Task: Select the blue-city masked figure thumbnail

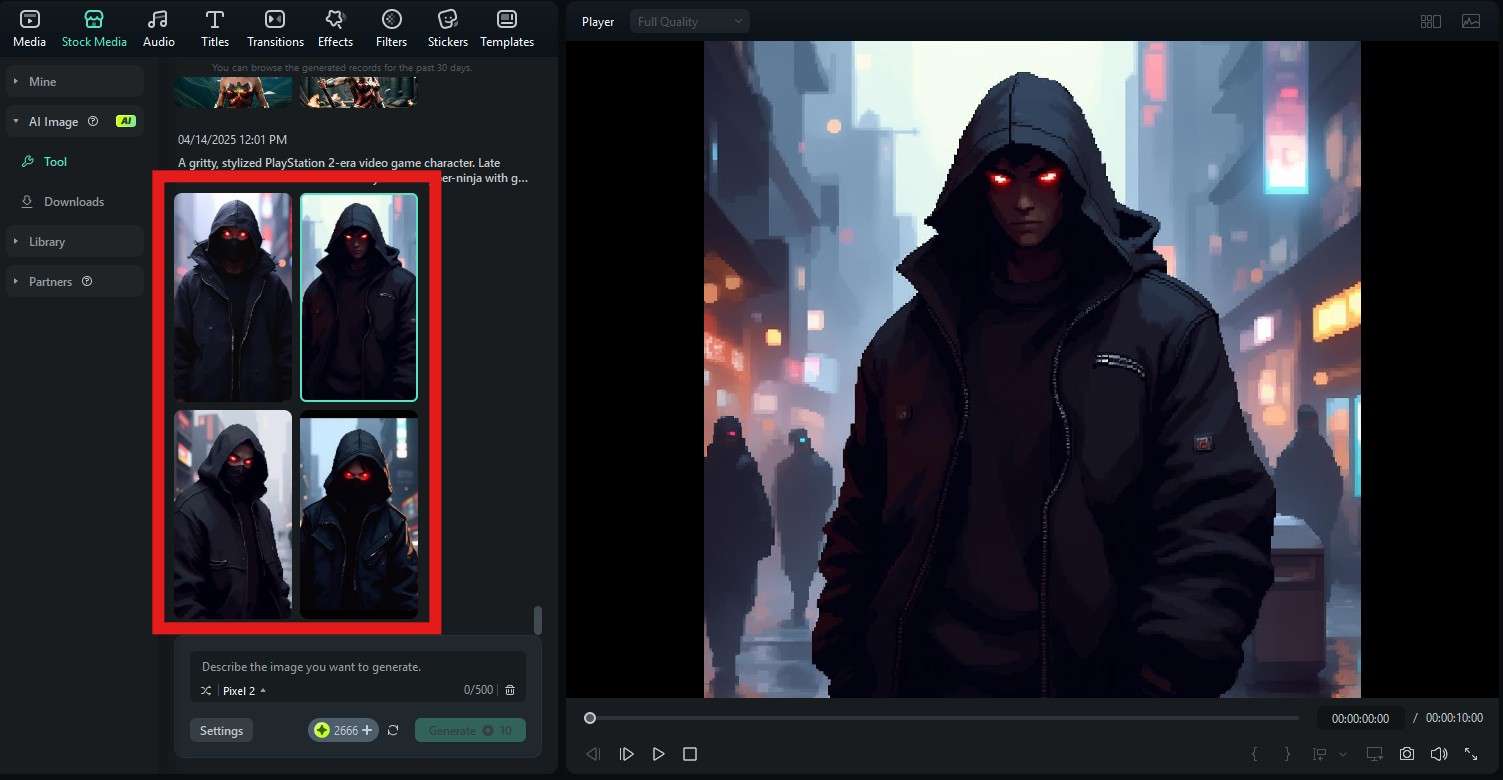Action: click(359, 514)
